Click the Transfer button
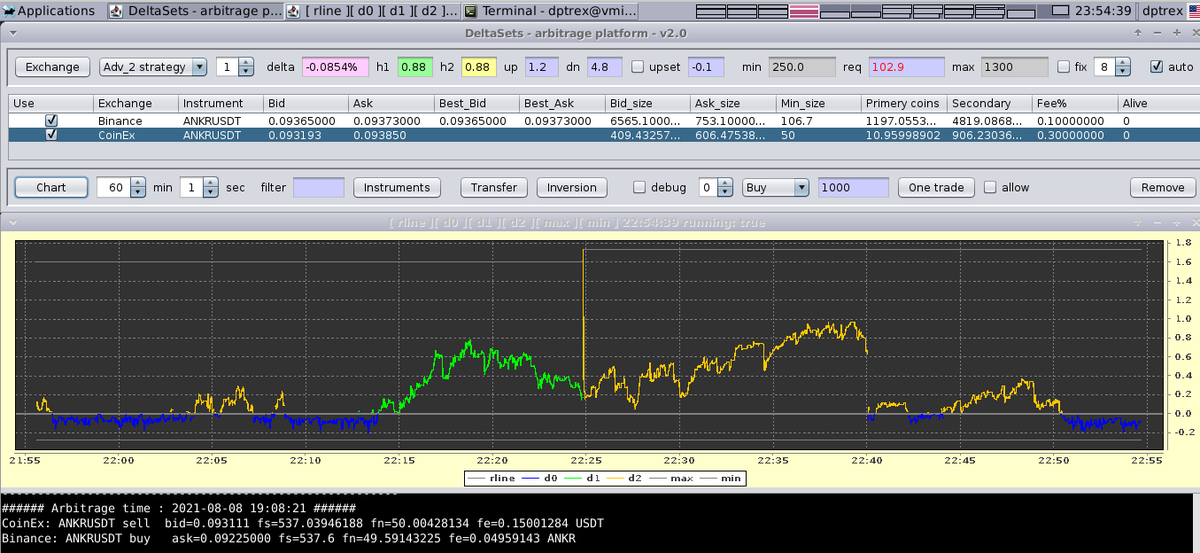 coord(494,187)
